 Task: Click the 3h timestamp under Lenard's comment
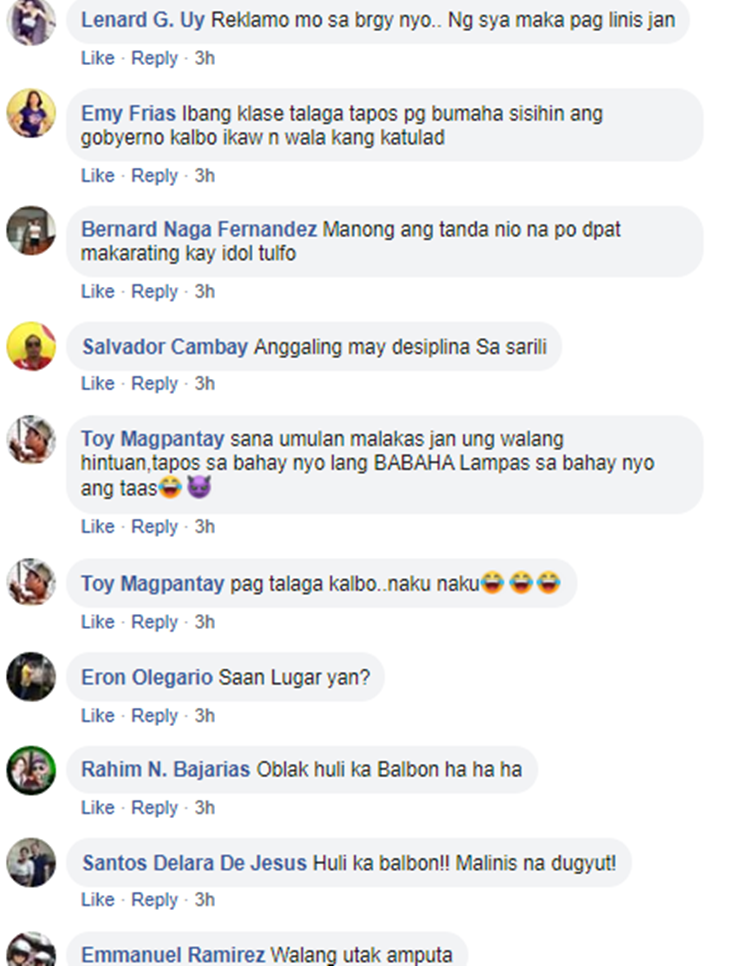205,58
